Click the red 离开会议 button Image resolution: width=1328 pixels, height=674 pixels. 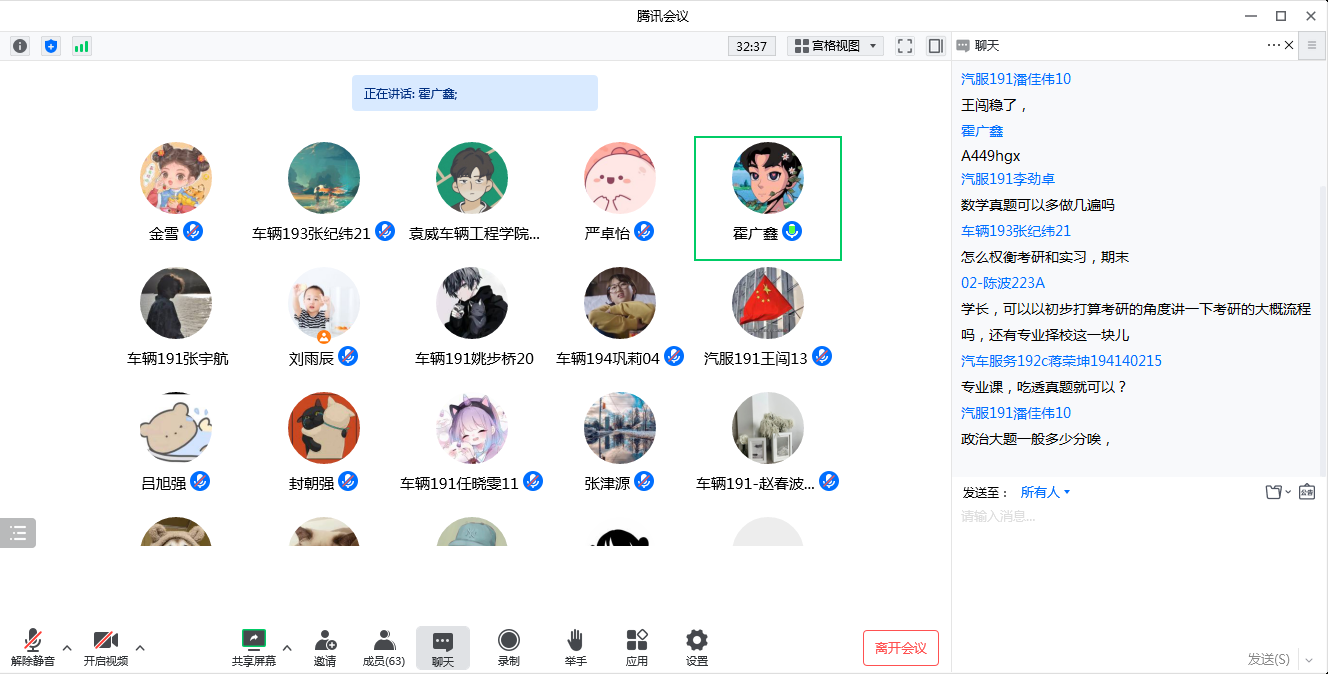(x=900, y=648)
